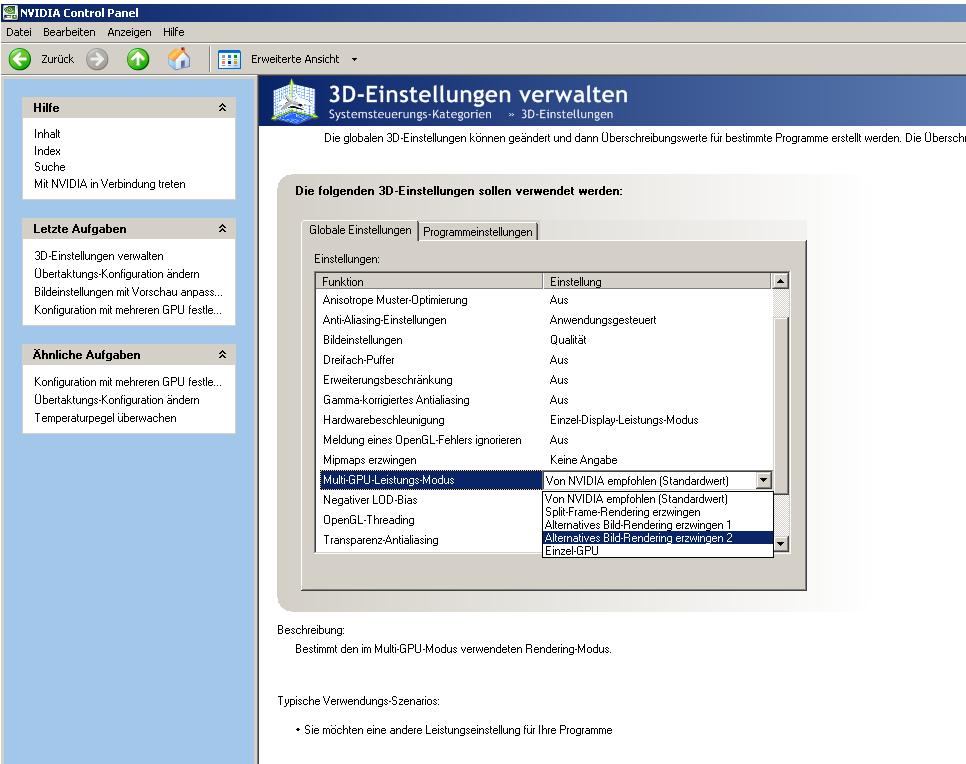Image resolution: width=966 pixels, height=764 pixels.
Task: Open Temperaturpegel überwachen link
Action: pyautogui.click(x=105, y=418)
